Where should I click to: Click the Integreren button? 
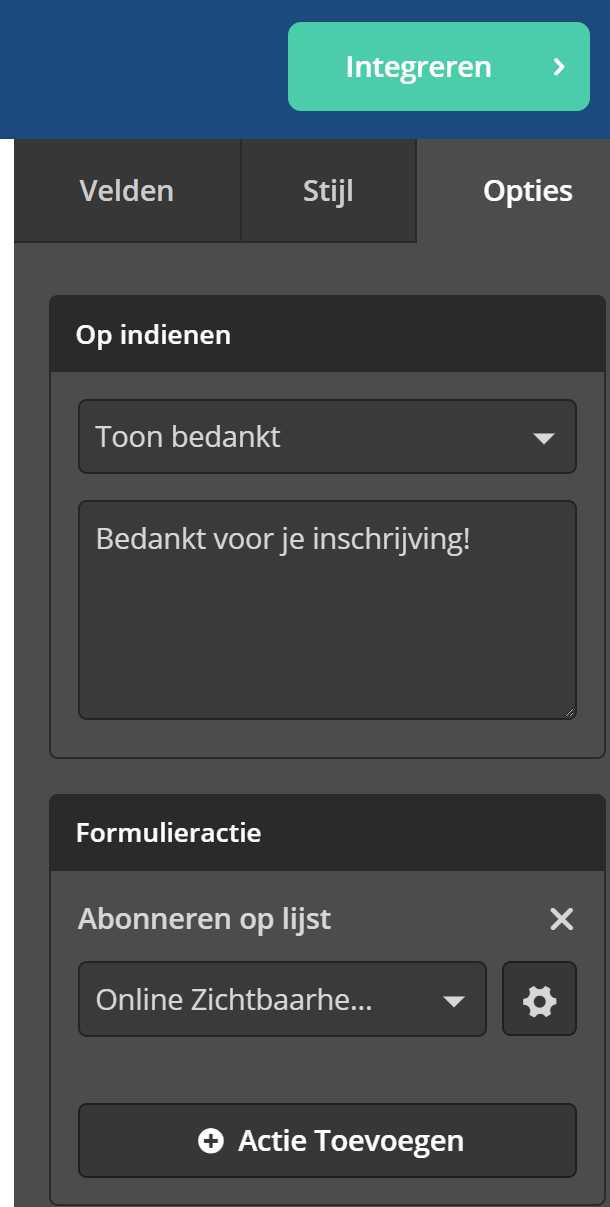click(438, 67)
